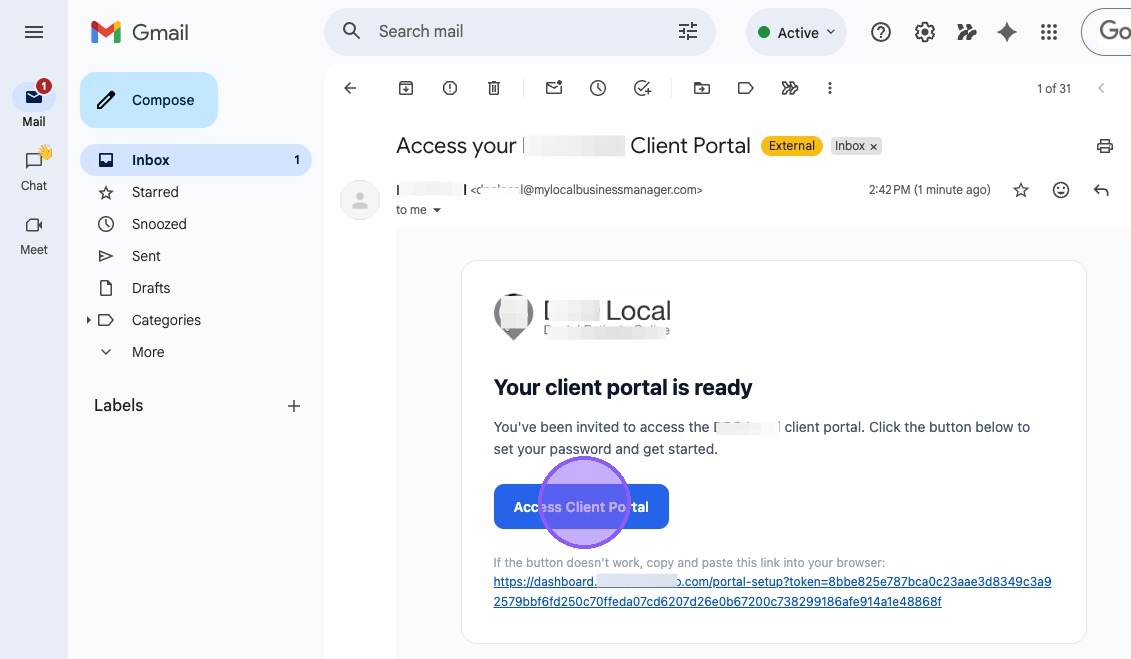Click the Compose button
Screen dimensions: 1131x659
click(x=149, y=99)
